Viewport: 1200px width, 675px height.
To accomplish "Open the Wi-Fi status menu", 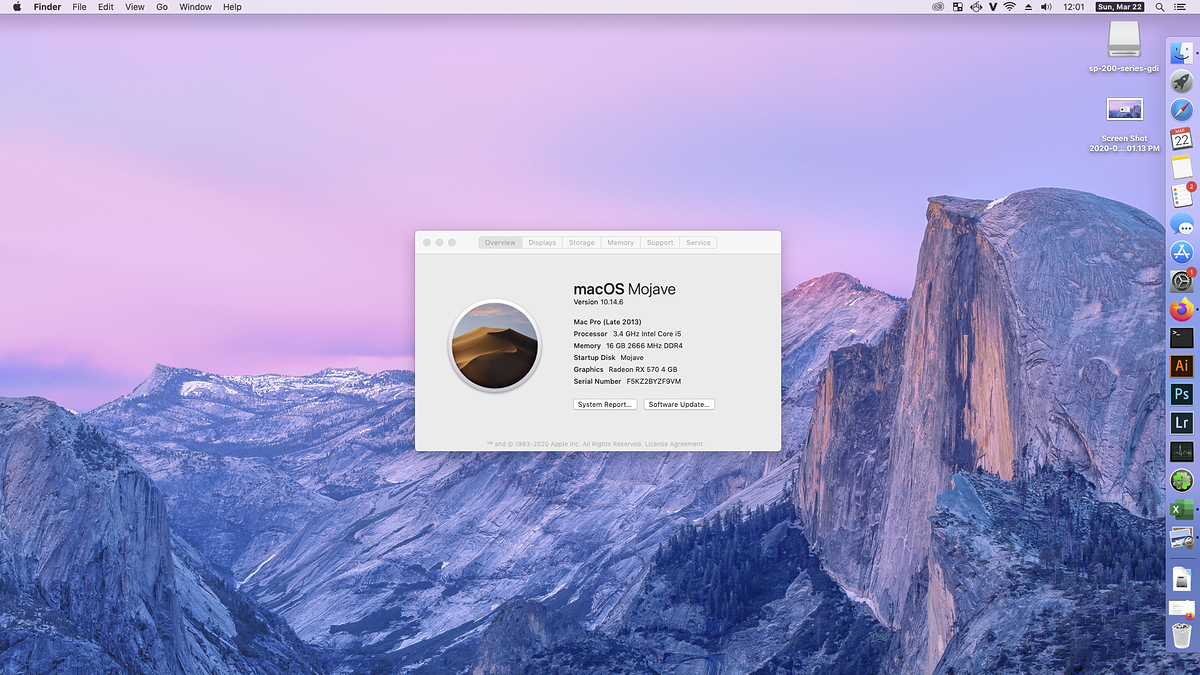I will pos(1010,7).
